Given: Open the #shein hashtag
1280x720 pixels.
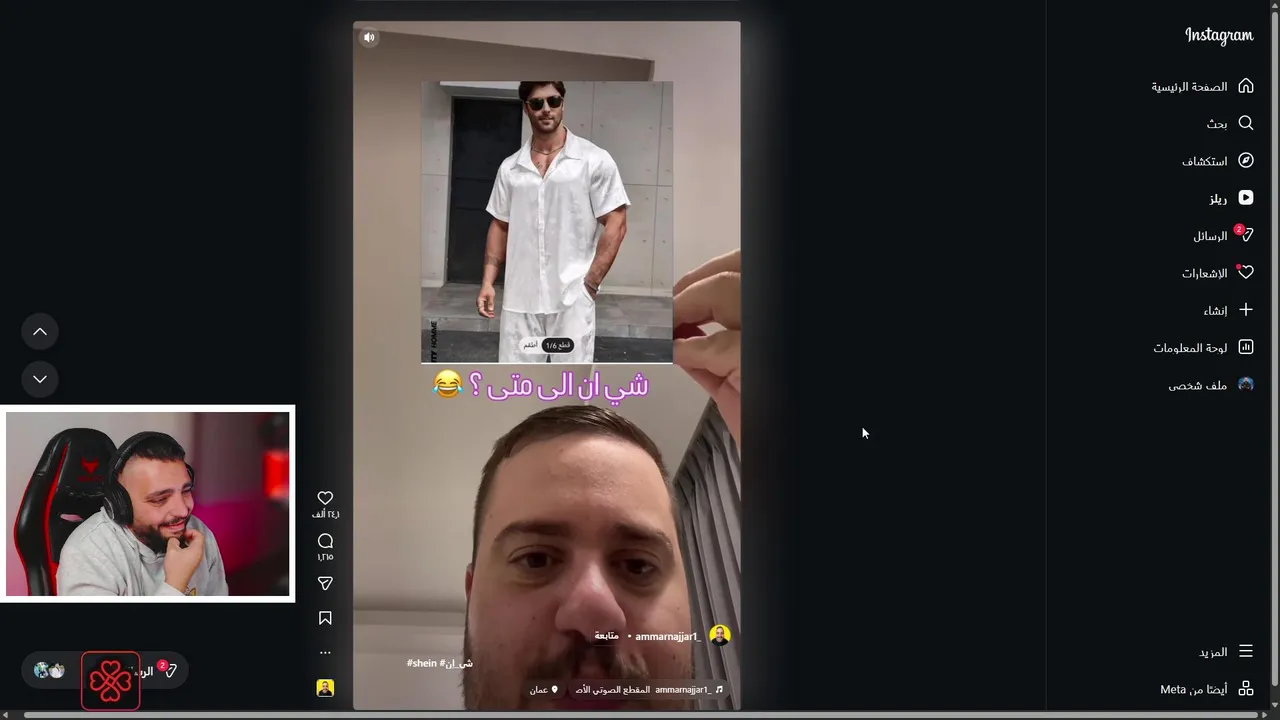Looking at the screenshot, I should click(422, 663).
